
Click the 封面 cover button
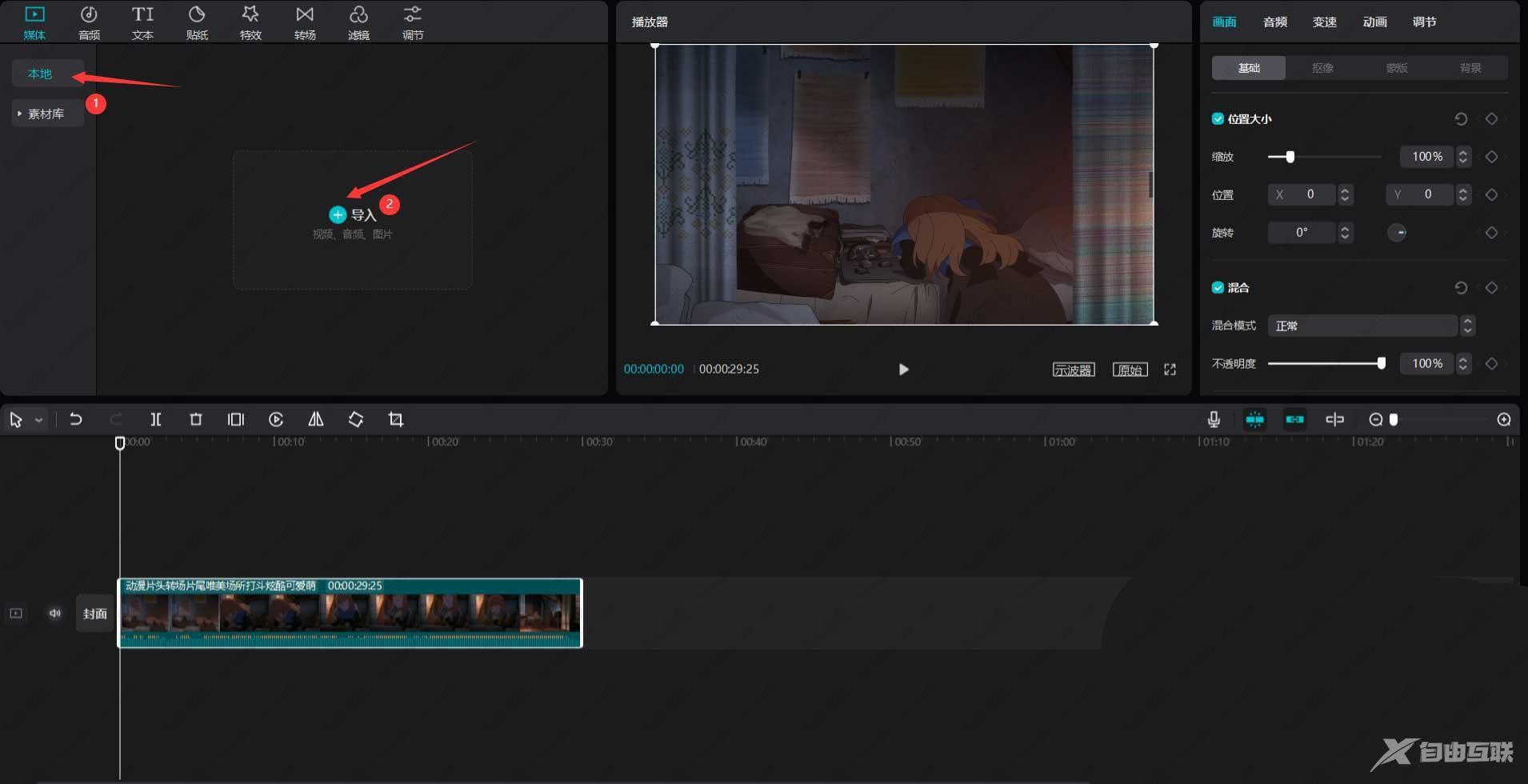95,614
